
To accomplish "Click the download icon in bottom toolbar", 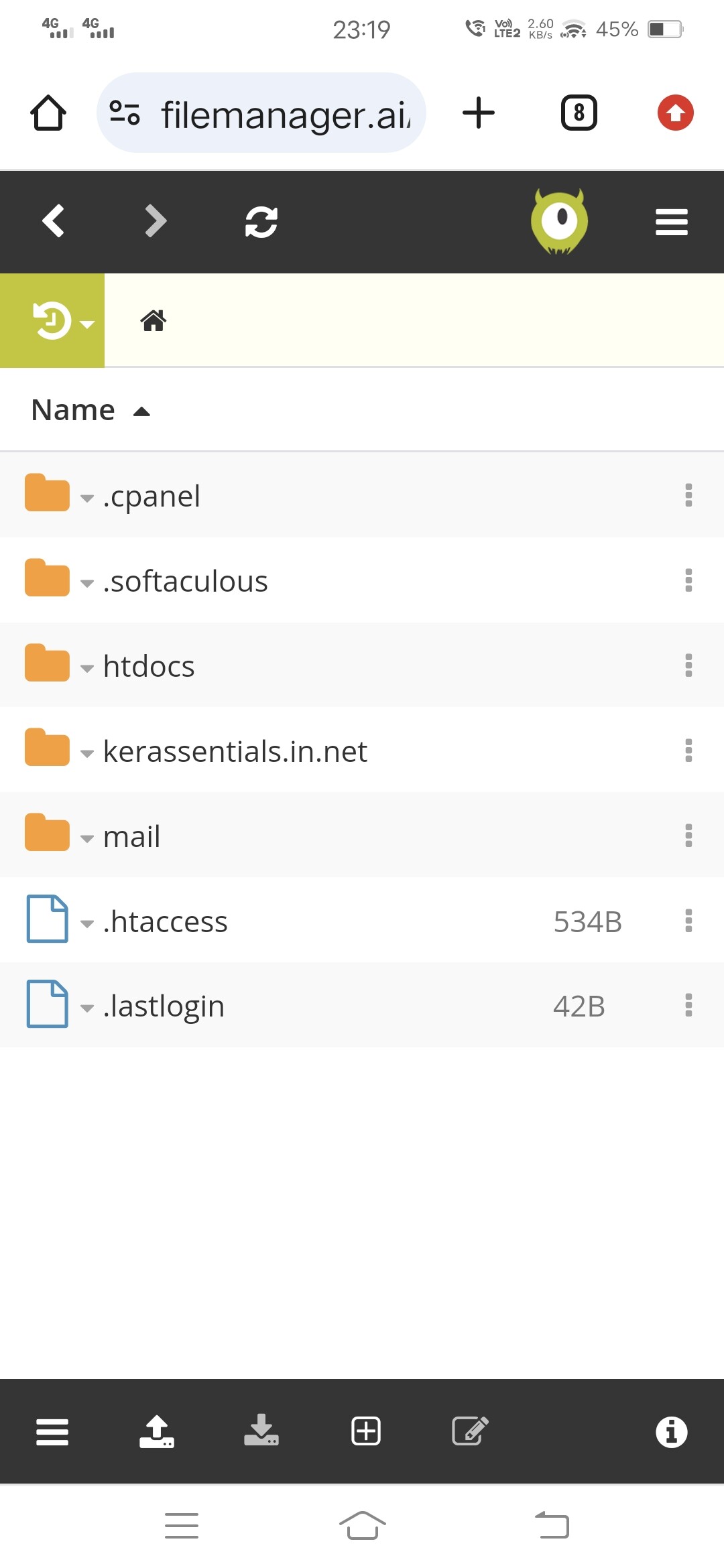I will pyautogui.click(x=261, y=1431).
